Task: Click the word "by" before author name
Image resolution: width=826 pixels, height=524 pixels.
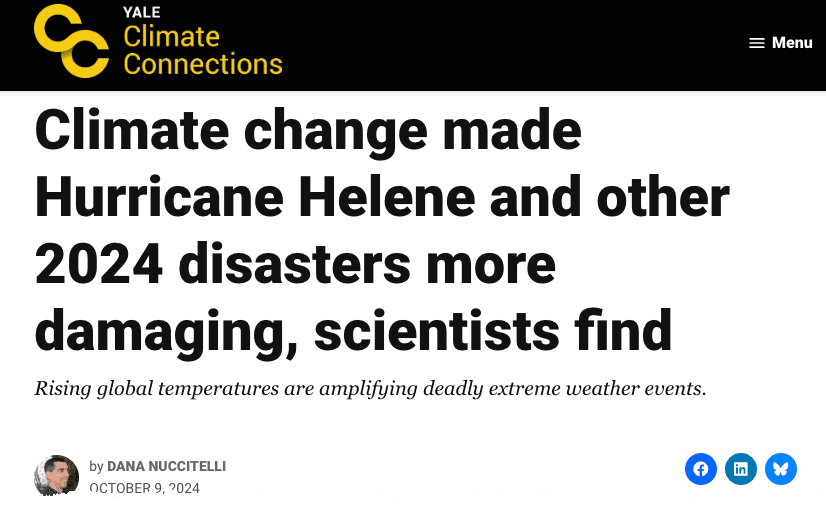Action: tap(96, 467)
